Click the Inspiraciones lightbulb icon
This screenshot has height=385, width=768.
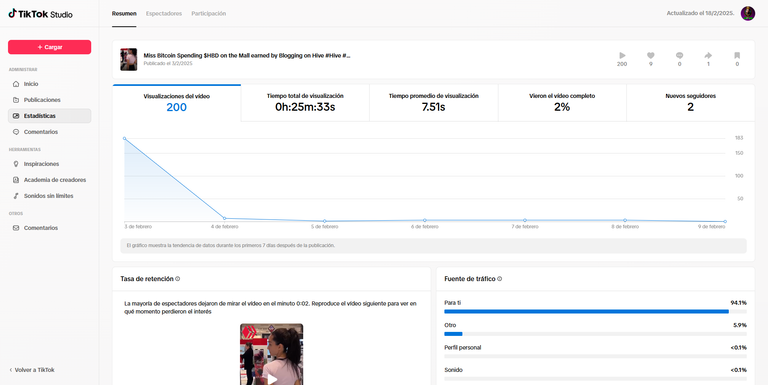[x=16, y=164]
